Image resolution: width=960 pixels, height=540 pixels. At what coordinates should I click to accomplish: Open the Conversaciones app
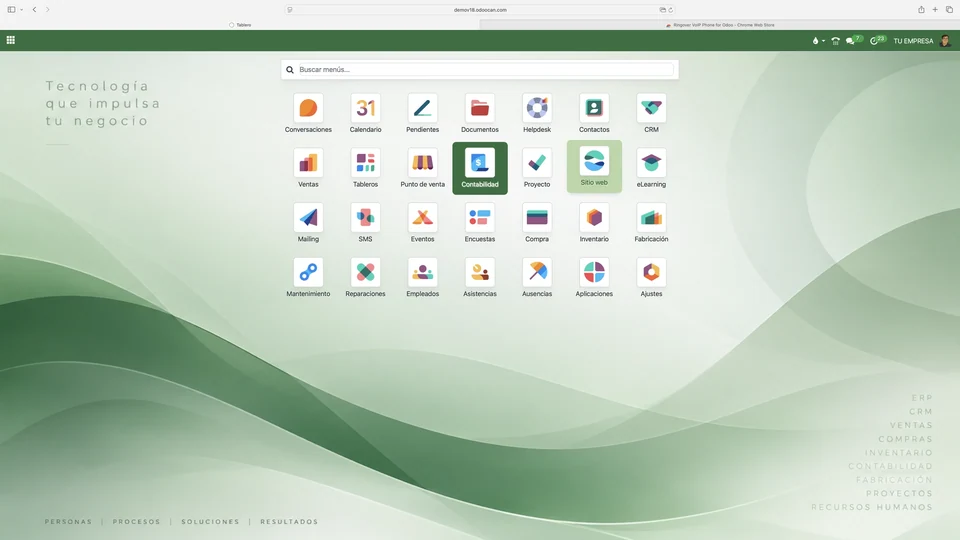[x=308, y=114]
